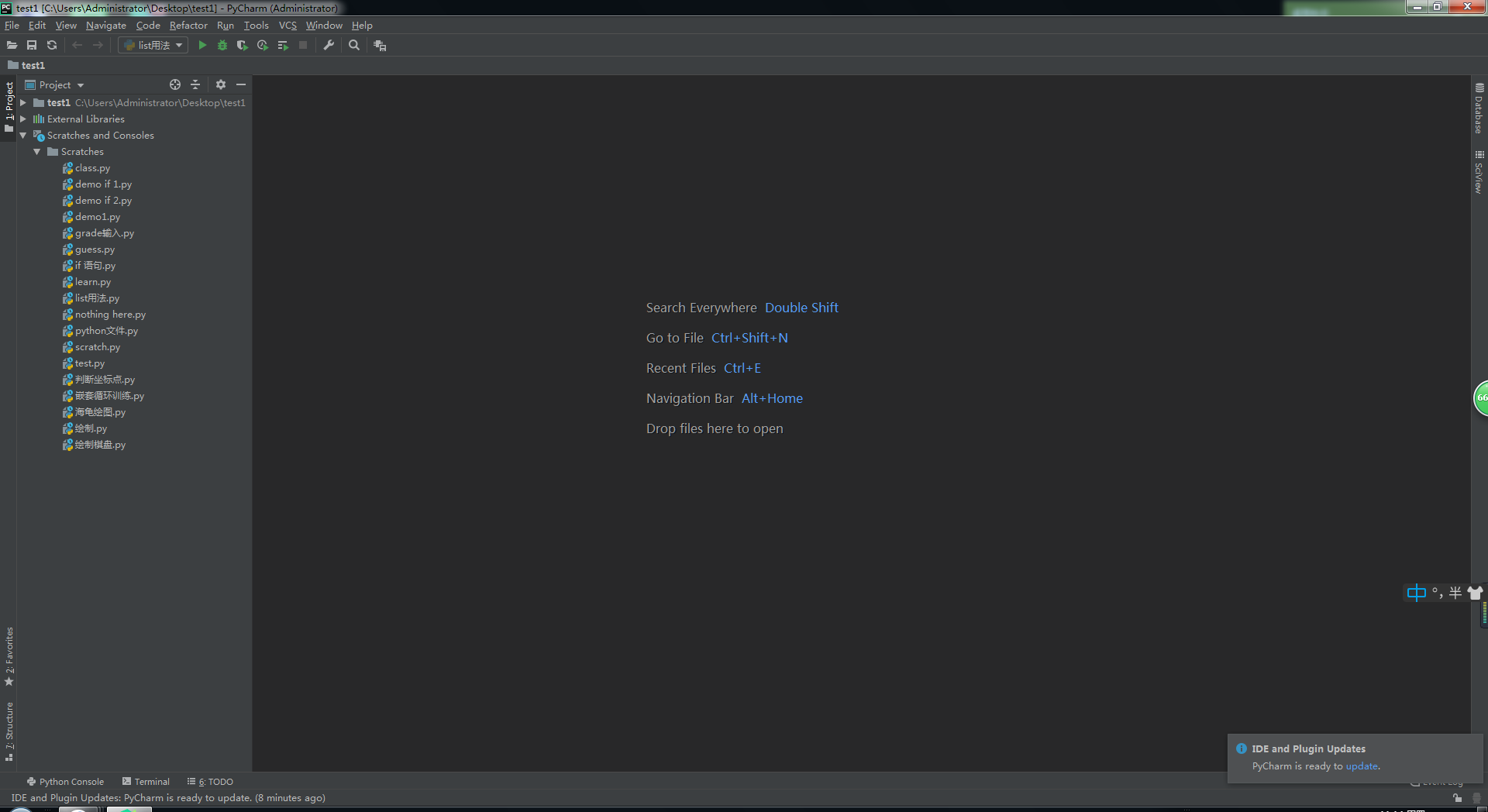Open the File menu

click(12, 26)
